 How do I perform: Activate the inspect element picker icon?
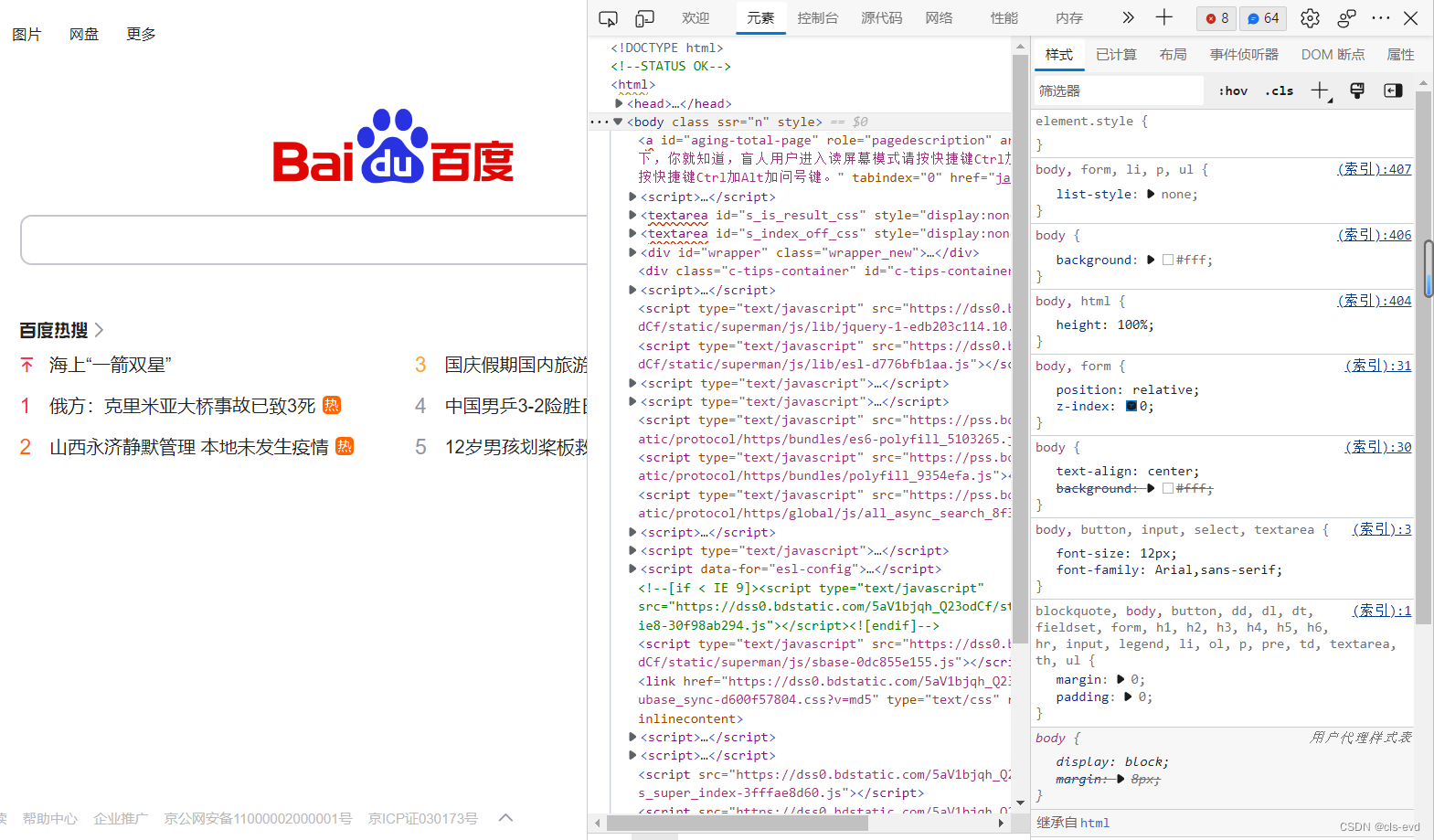(x=608, y=18)
